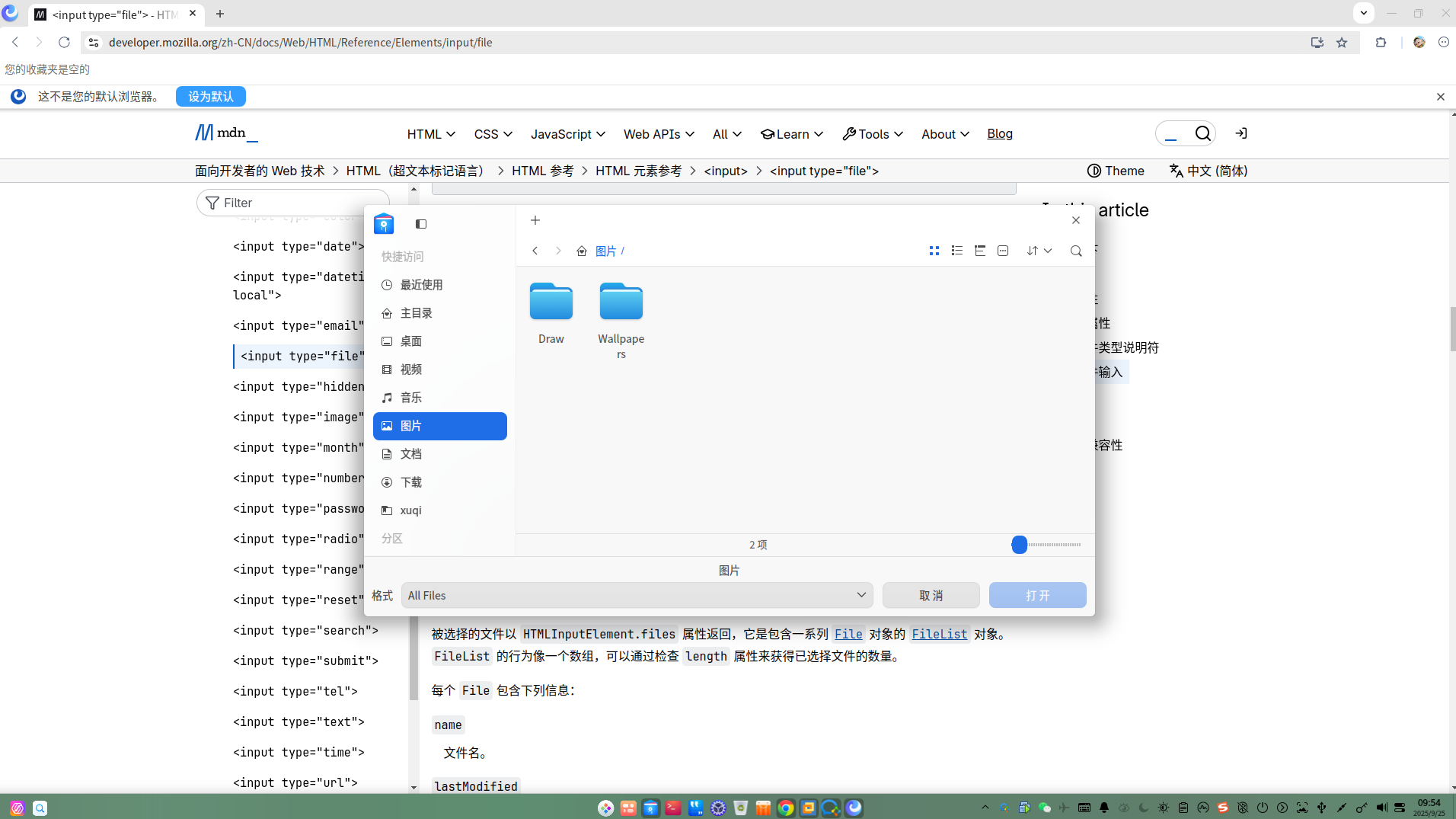Select 音乐 in the sidebar
Image resolution: width=1456 pixels, height=819 pixels.
point(440,398)
